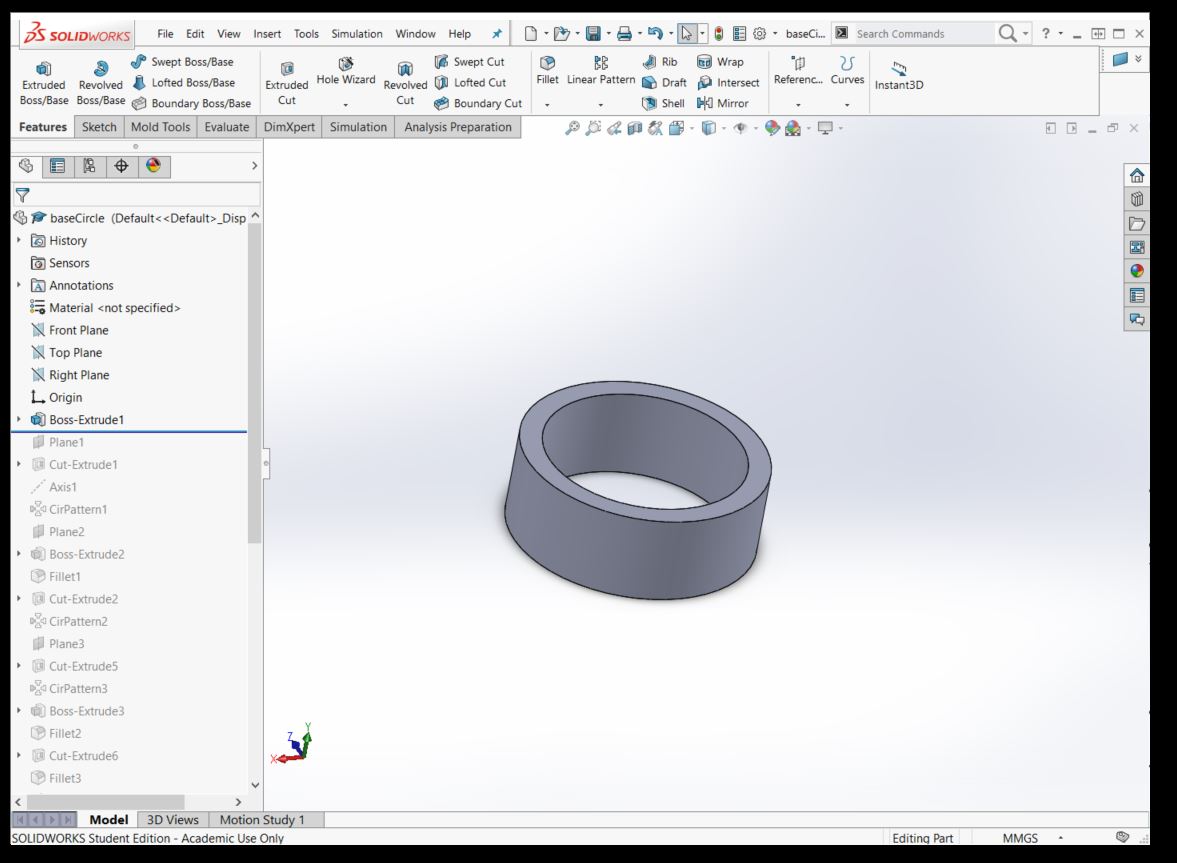This screenshot has width=1177, height=863.
Task: Expand the Boss-Extrude1 feature
Action: tap(19, 419)
